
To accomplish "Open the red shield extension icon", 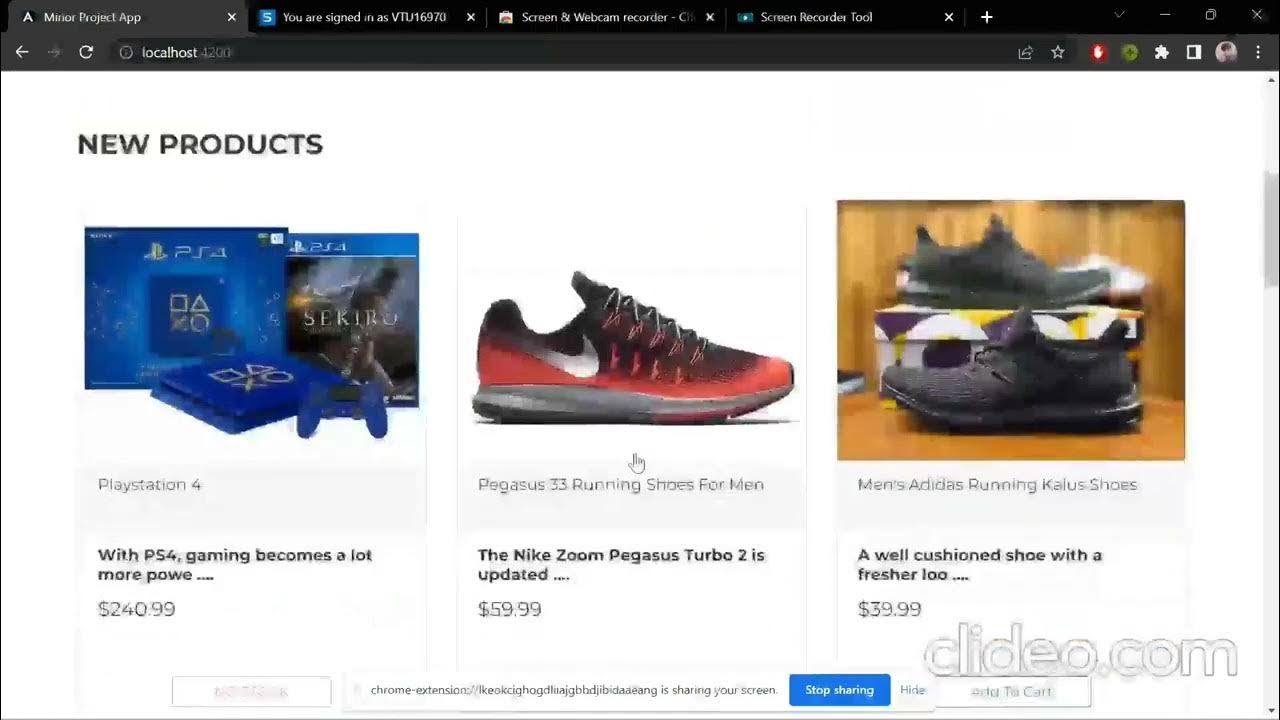I will point(1098,52).
